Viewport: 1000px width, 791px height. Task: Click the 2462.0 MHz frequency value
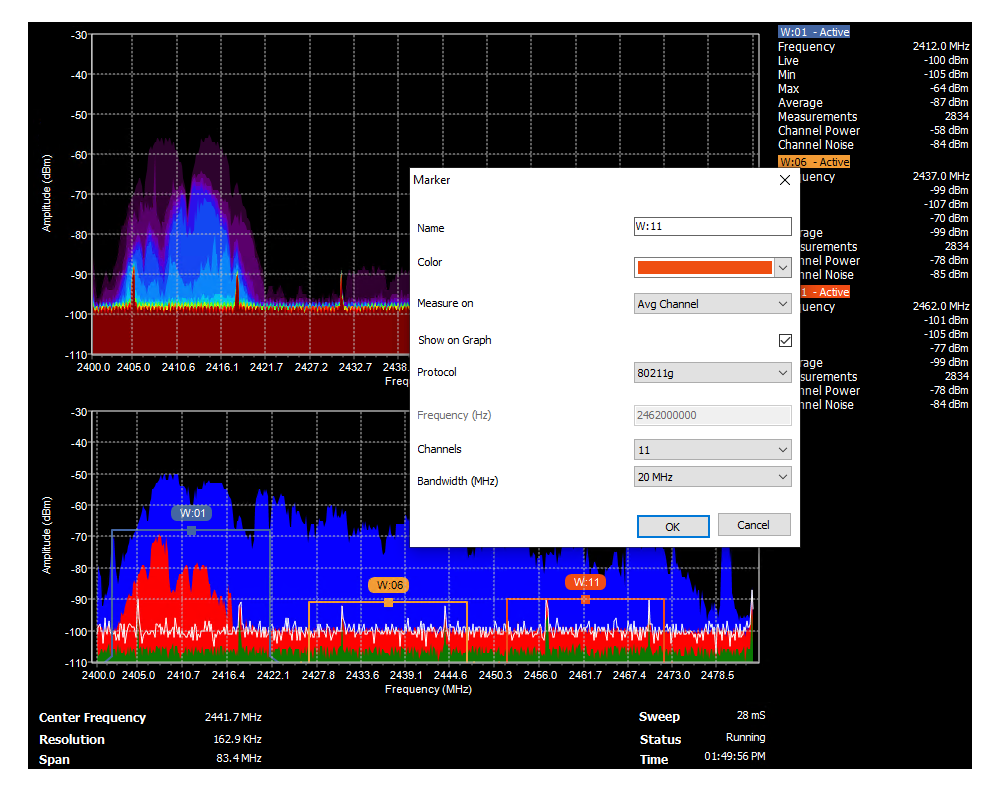(x=941, y=306)
